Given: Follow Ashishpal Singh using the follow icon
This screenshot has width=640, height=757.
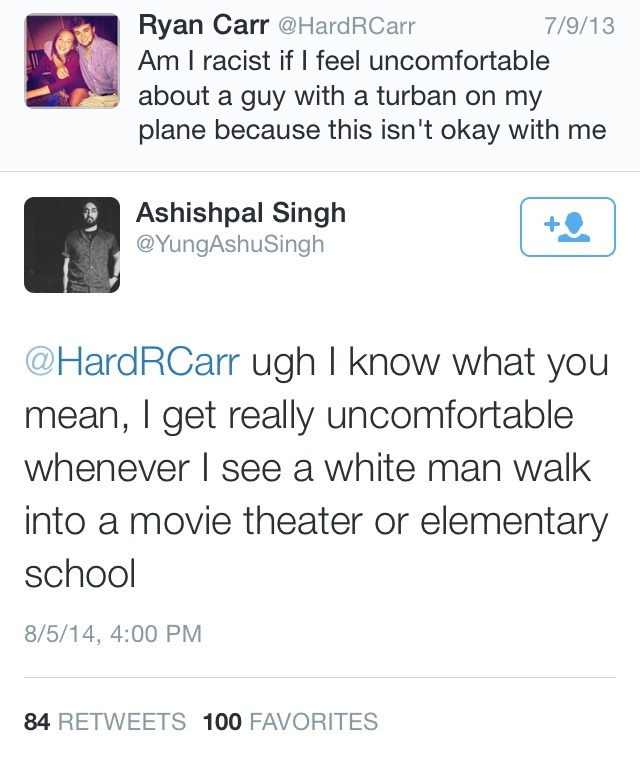Looking at the screenshot, I should coord(568,227).
